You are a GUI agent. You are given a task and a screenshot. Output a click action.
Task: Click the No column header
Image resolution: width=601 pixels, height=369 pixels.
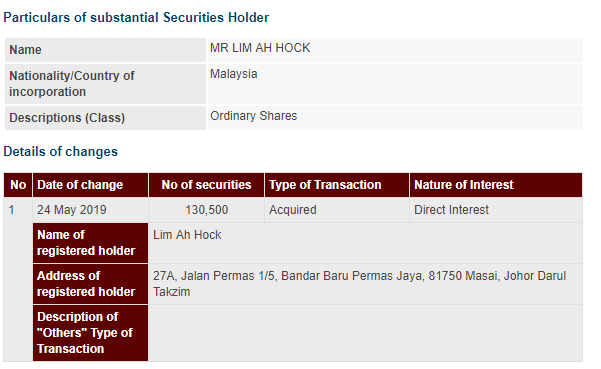(x=18, y=185)
